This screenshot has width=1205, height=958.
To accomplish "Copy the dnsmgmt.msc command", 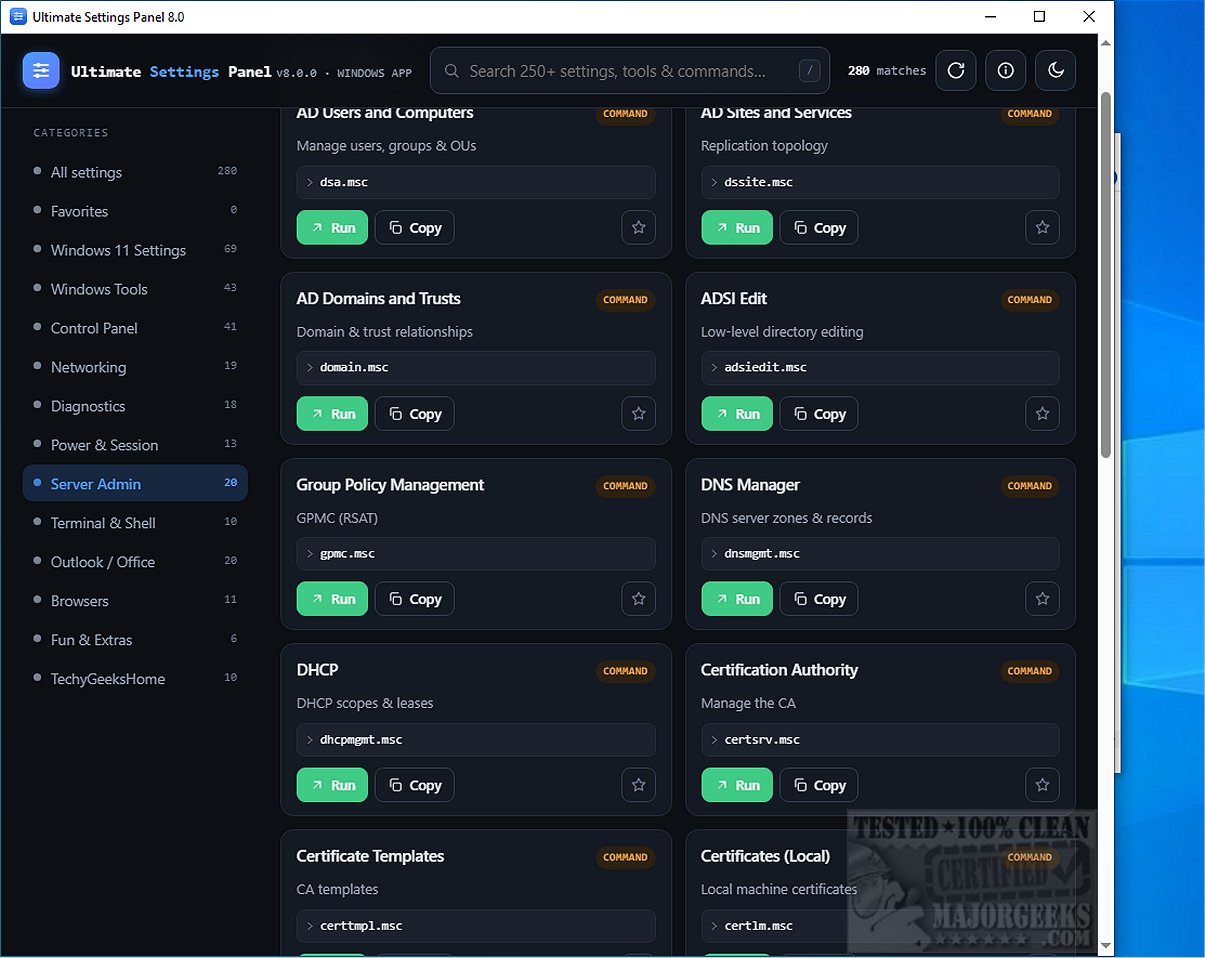I will coord(819,599).
